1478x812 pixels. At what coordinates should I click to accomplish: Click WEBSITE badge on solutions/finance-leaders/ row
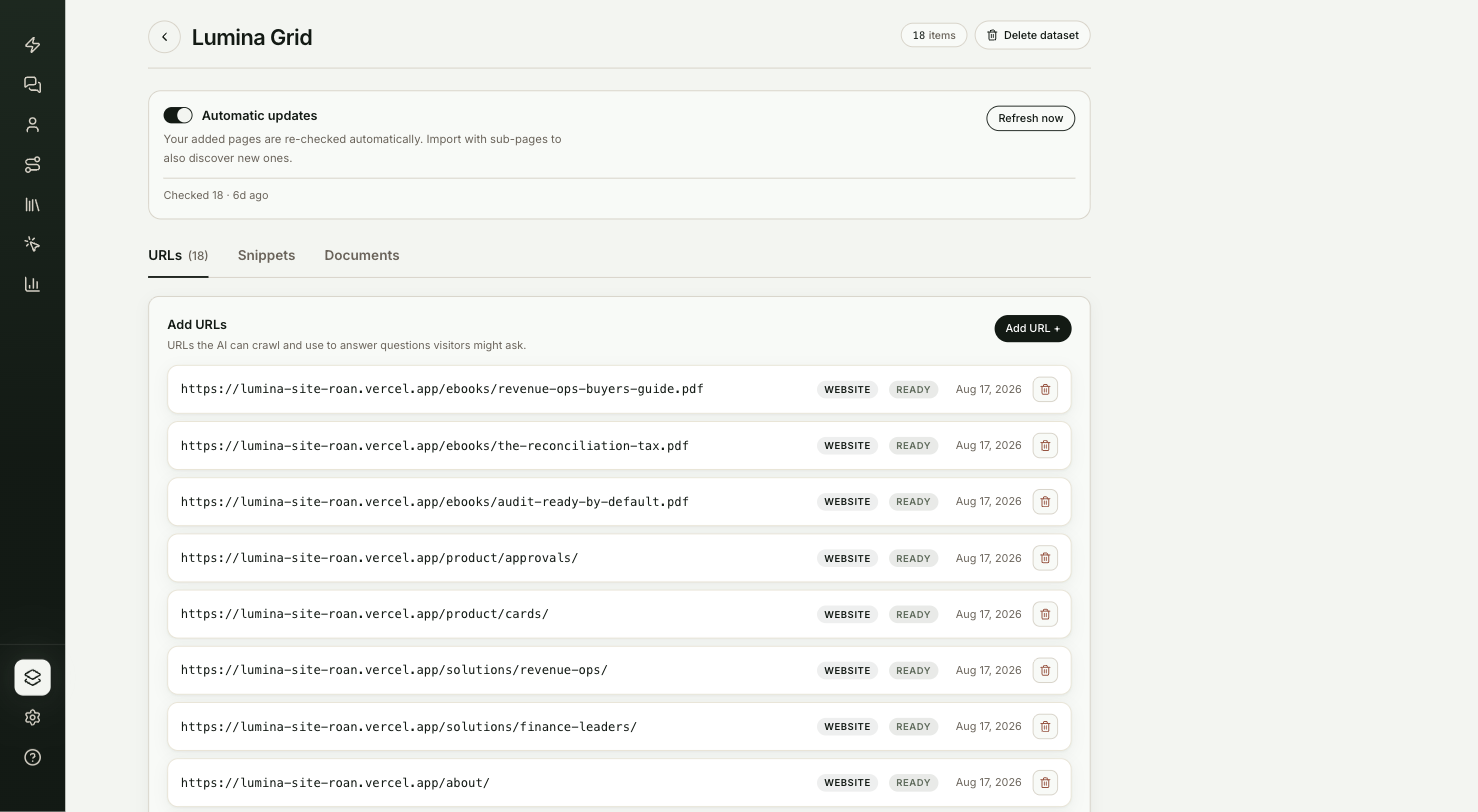click(x=847, y=726)
